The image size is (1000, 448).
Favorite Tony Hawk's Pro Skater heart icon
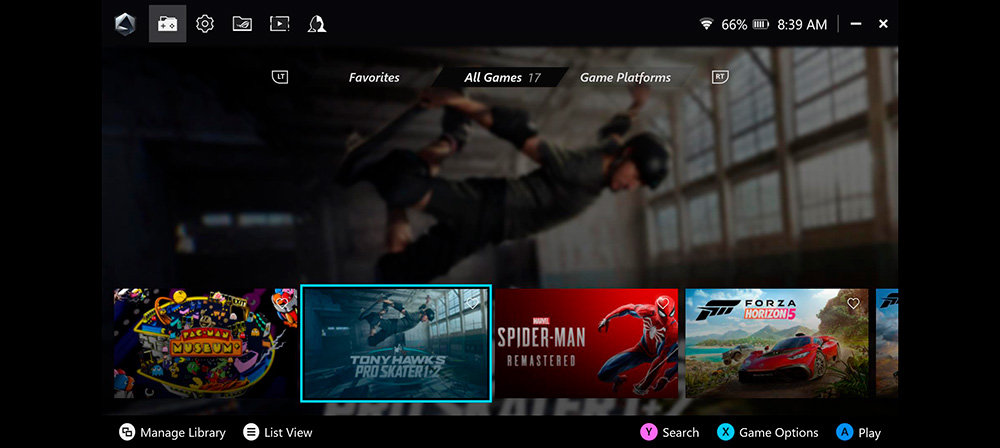coord(473,304)
